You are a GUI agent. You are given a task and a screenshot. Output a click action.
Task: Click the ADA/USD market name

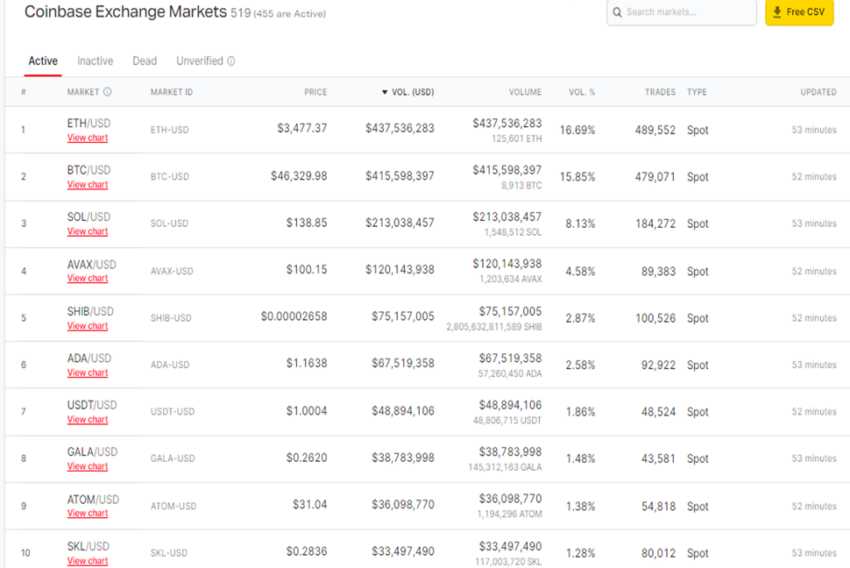[x=89, y=358]
